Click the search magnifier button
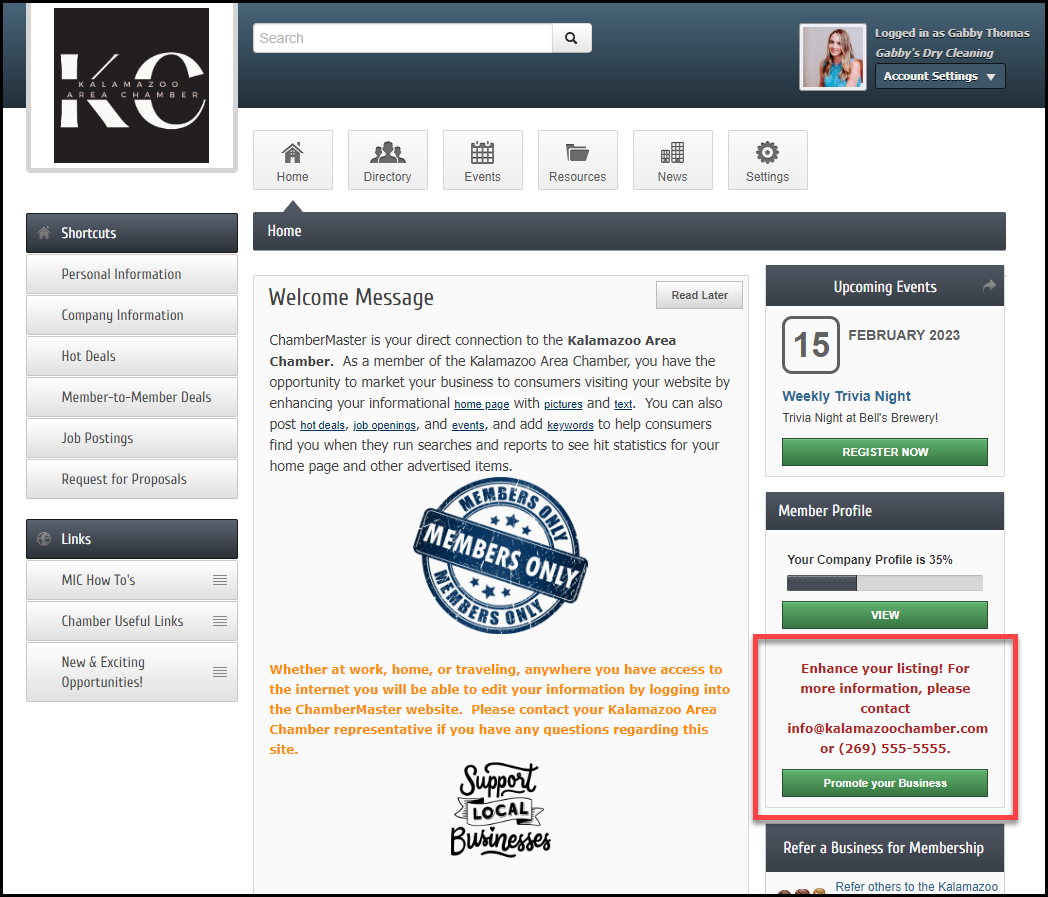Screen dimensions: 1048x897 [571, 38]
